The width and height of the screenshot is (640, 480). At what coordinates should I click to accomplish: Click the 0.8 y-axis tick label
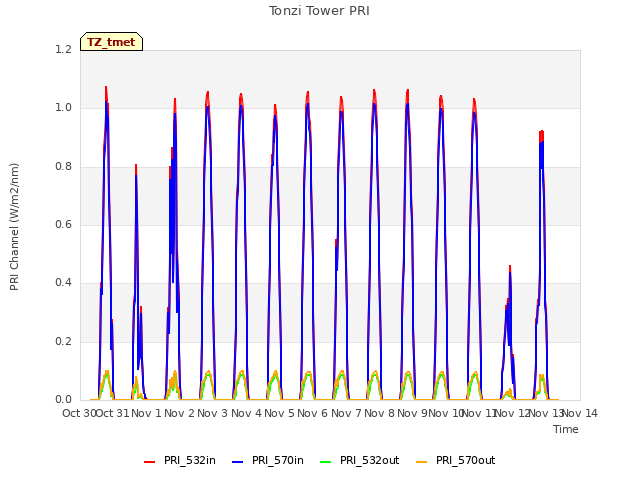tap(63, 167)
